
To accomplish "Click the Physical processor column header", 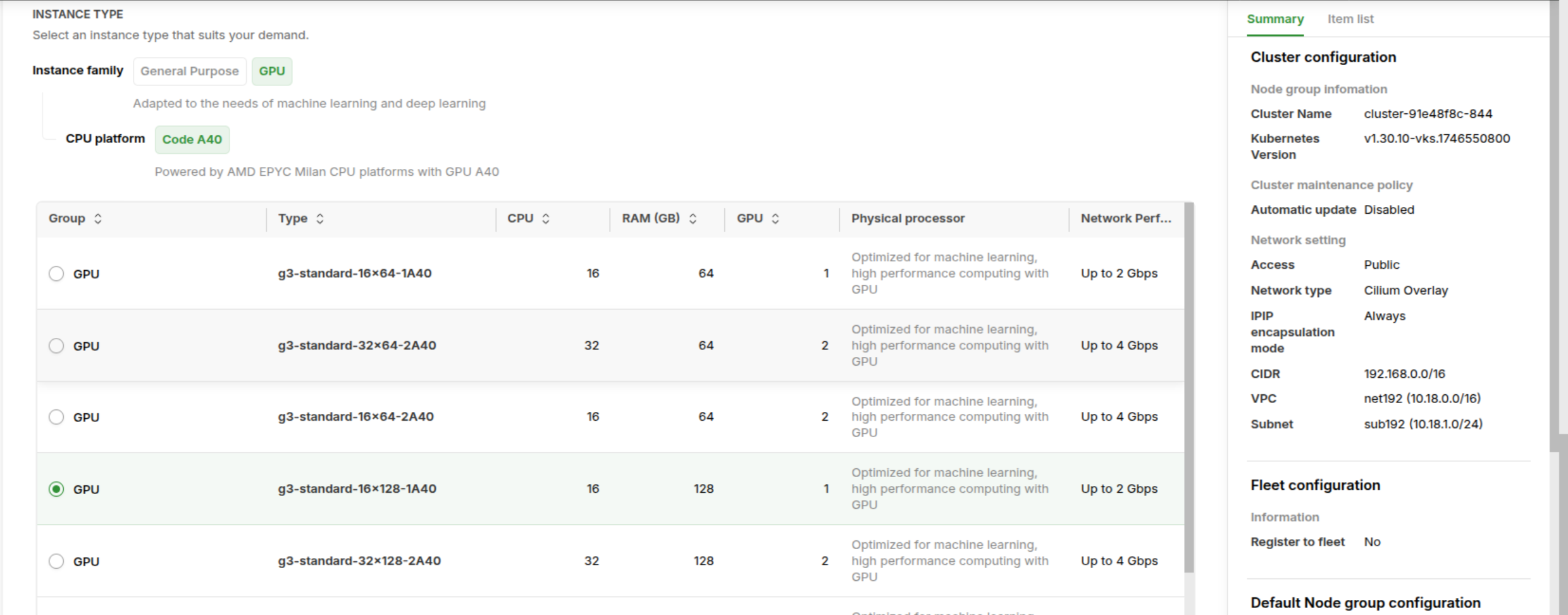I will [x=908, y=218].
